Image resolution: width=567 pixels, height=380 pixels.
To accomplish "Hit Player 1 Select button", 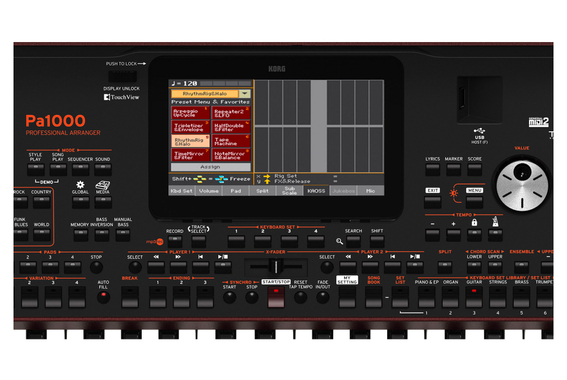I will [135, 268].
